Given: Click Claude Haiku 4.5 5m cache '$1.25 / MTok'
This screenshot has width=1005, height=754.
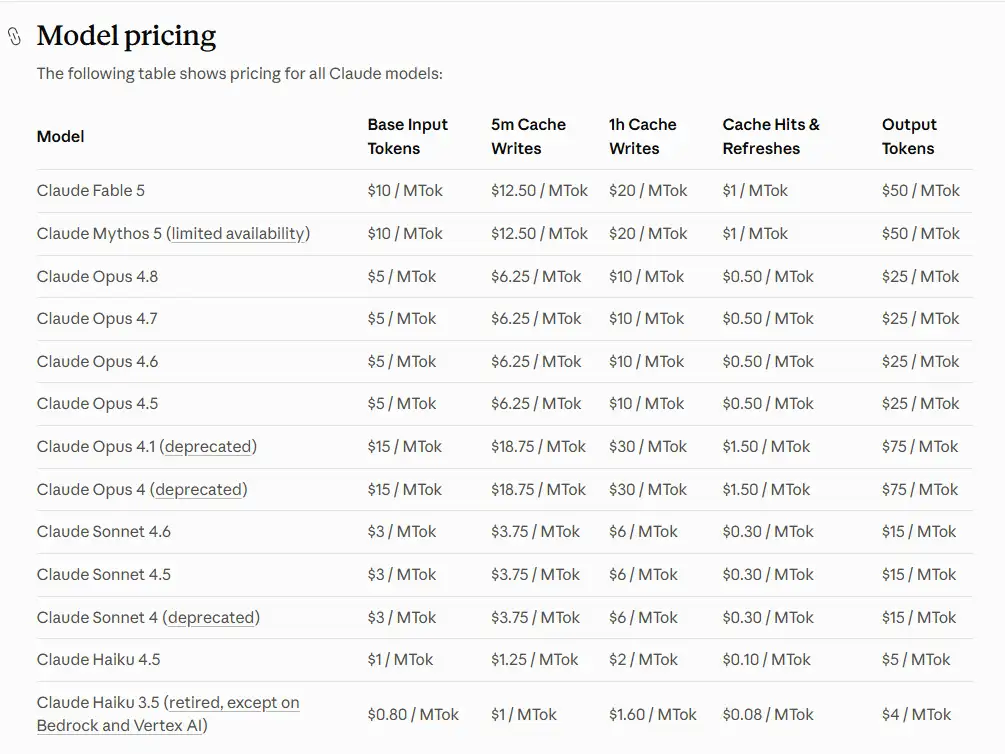Looking at the screenshot, I should point(535,660).
